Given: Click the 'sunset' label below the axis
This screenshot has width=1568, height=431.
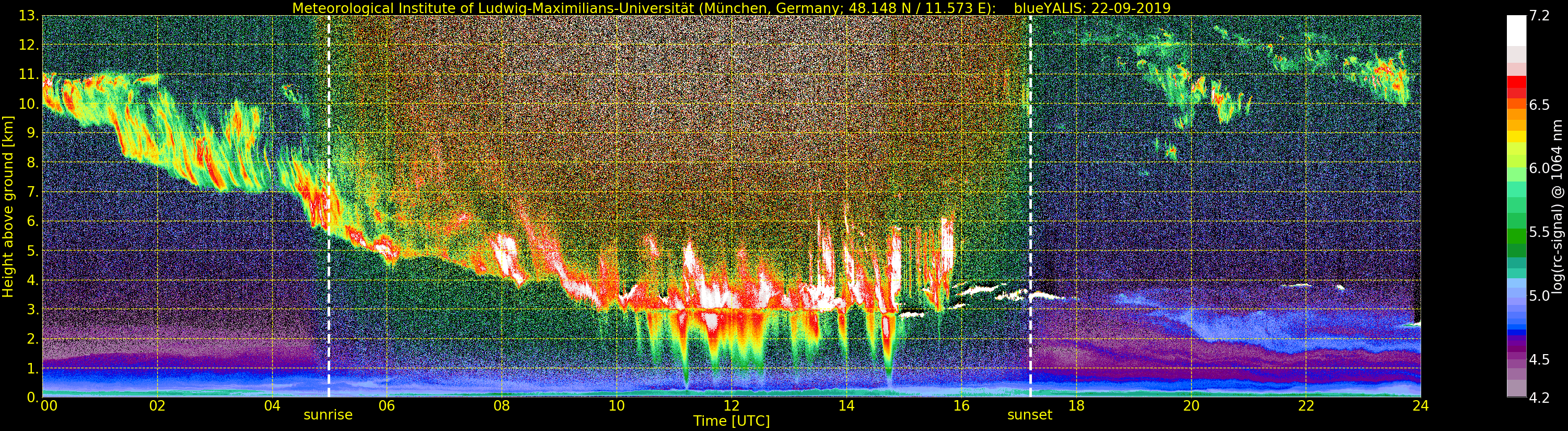Looking at the screenshot, I should tap(1029, 415).
